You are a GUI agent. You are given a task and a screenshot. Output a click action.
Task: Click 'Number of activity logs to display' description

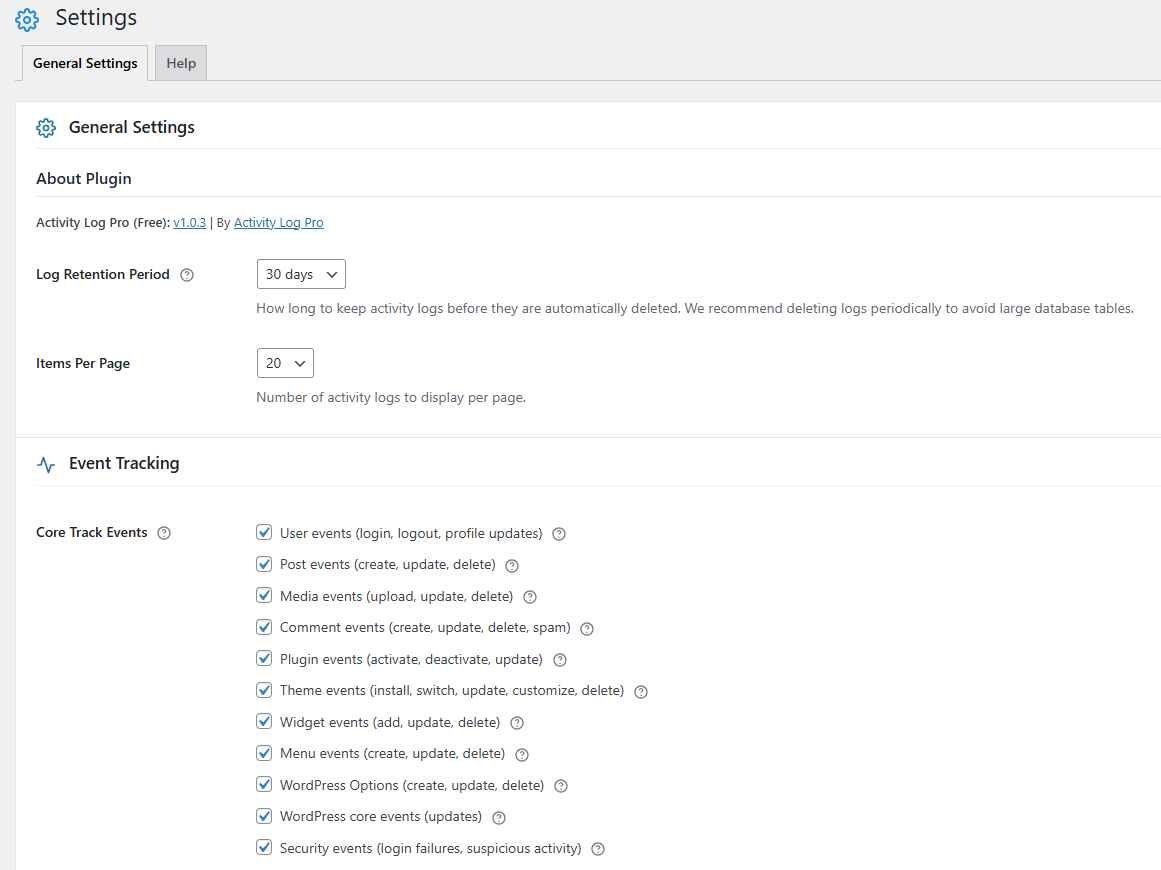point(391,398)
